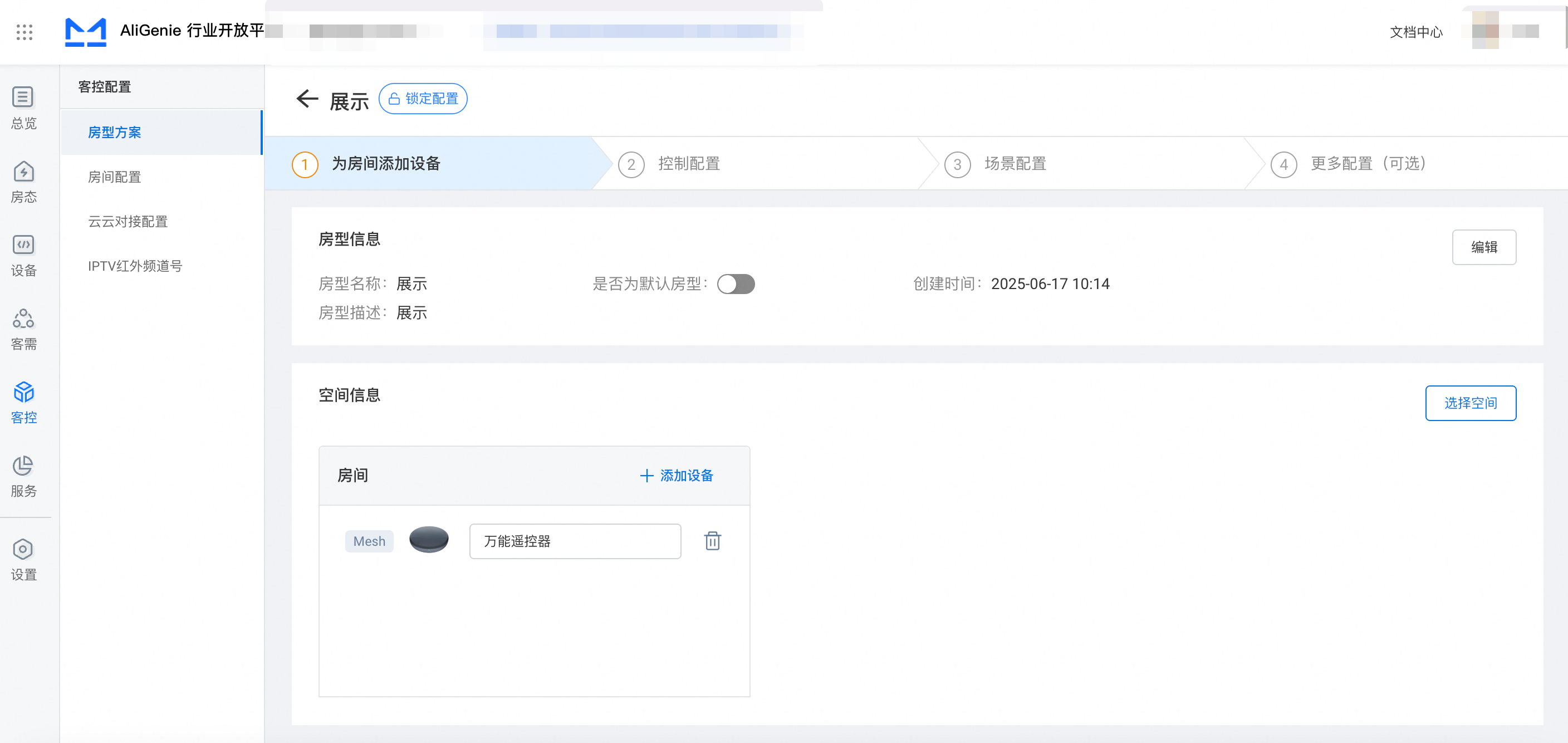
Task: Click the AliGenie logo
Action: (x=86, y=32)
